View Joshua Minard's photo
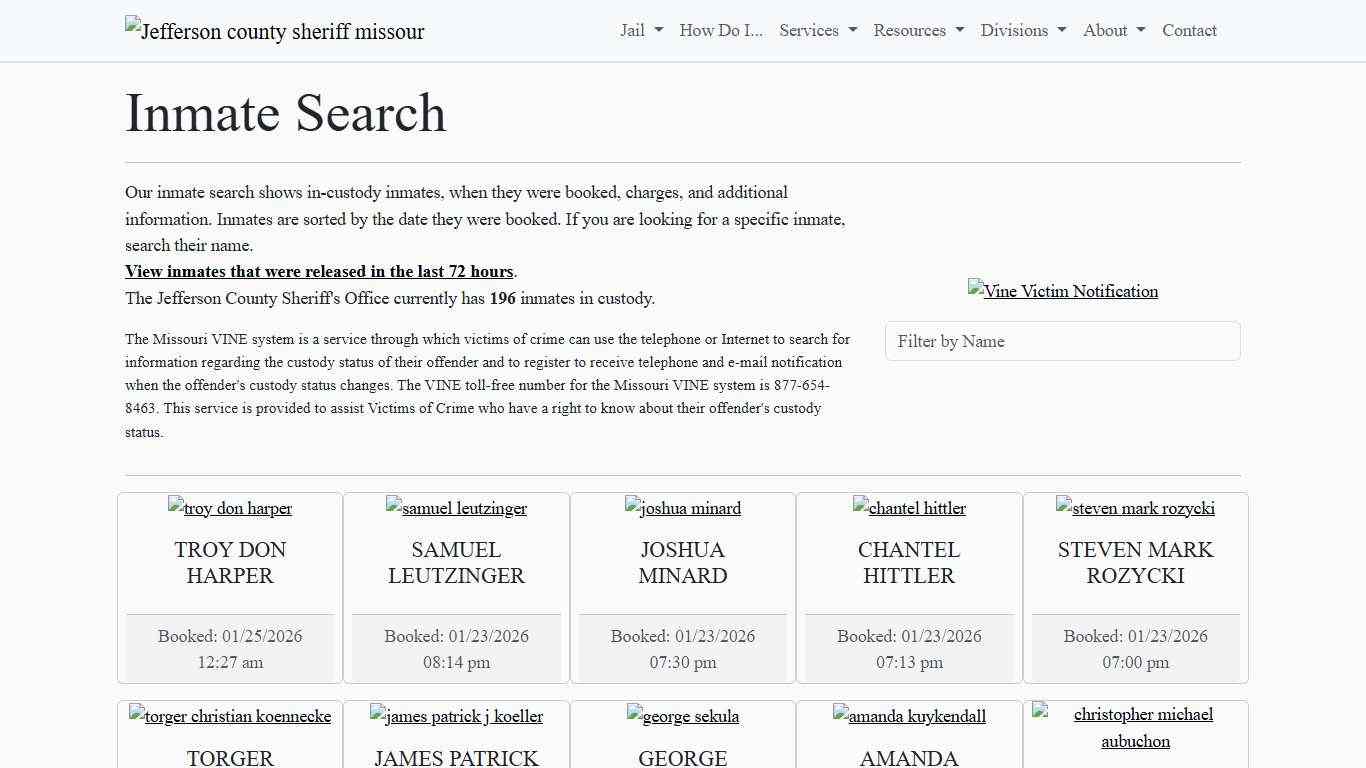The width and height of the screenshot is (1366, 768). (x=683, y=508)
